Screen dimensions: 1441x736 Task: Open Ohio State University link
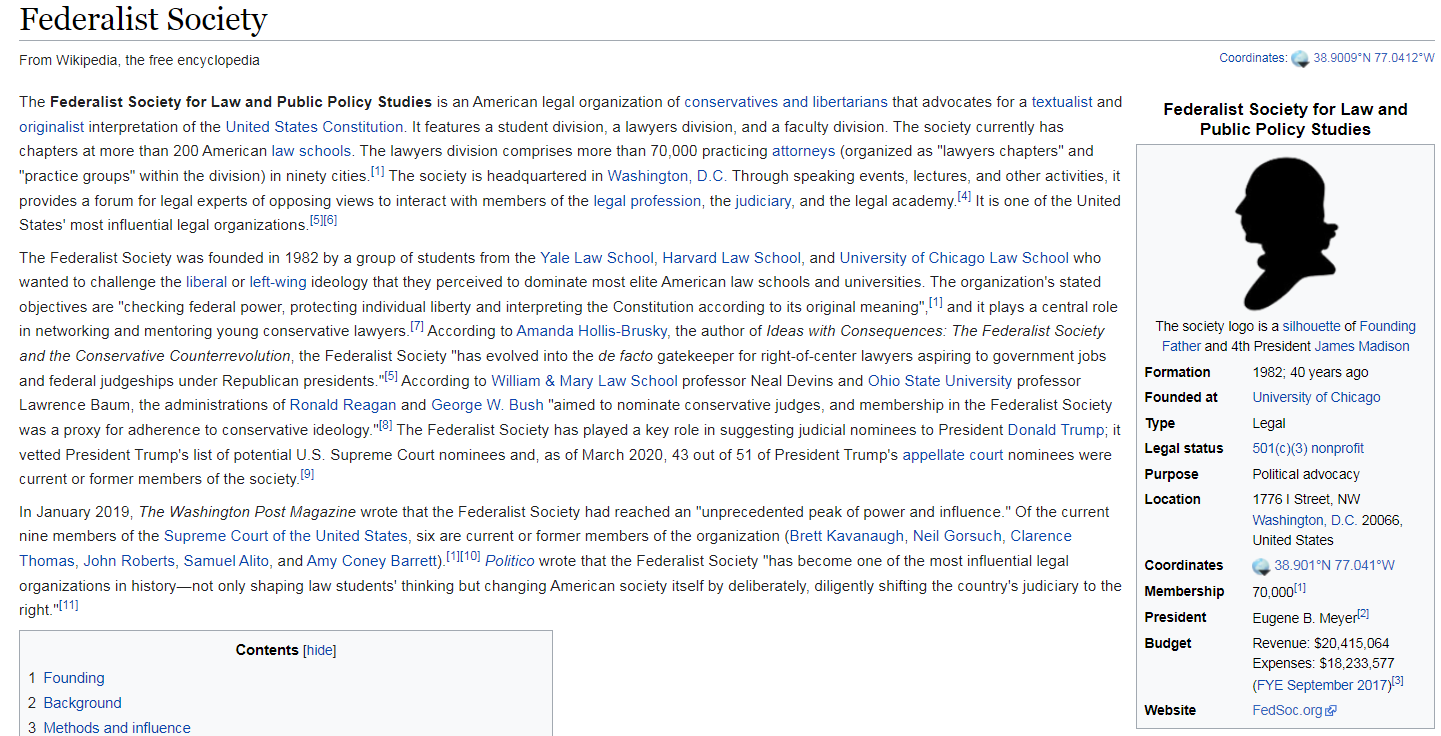[x=940, y=381]
